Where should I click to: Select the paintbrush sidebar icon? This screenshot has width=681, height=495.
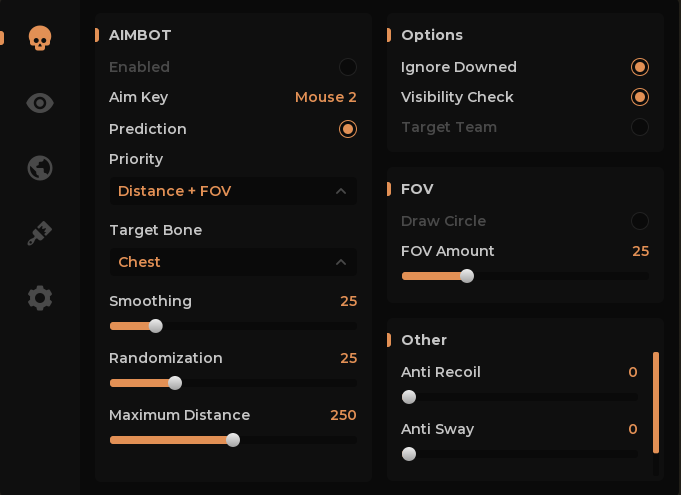point(39,233)
